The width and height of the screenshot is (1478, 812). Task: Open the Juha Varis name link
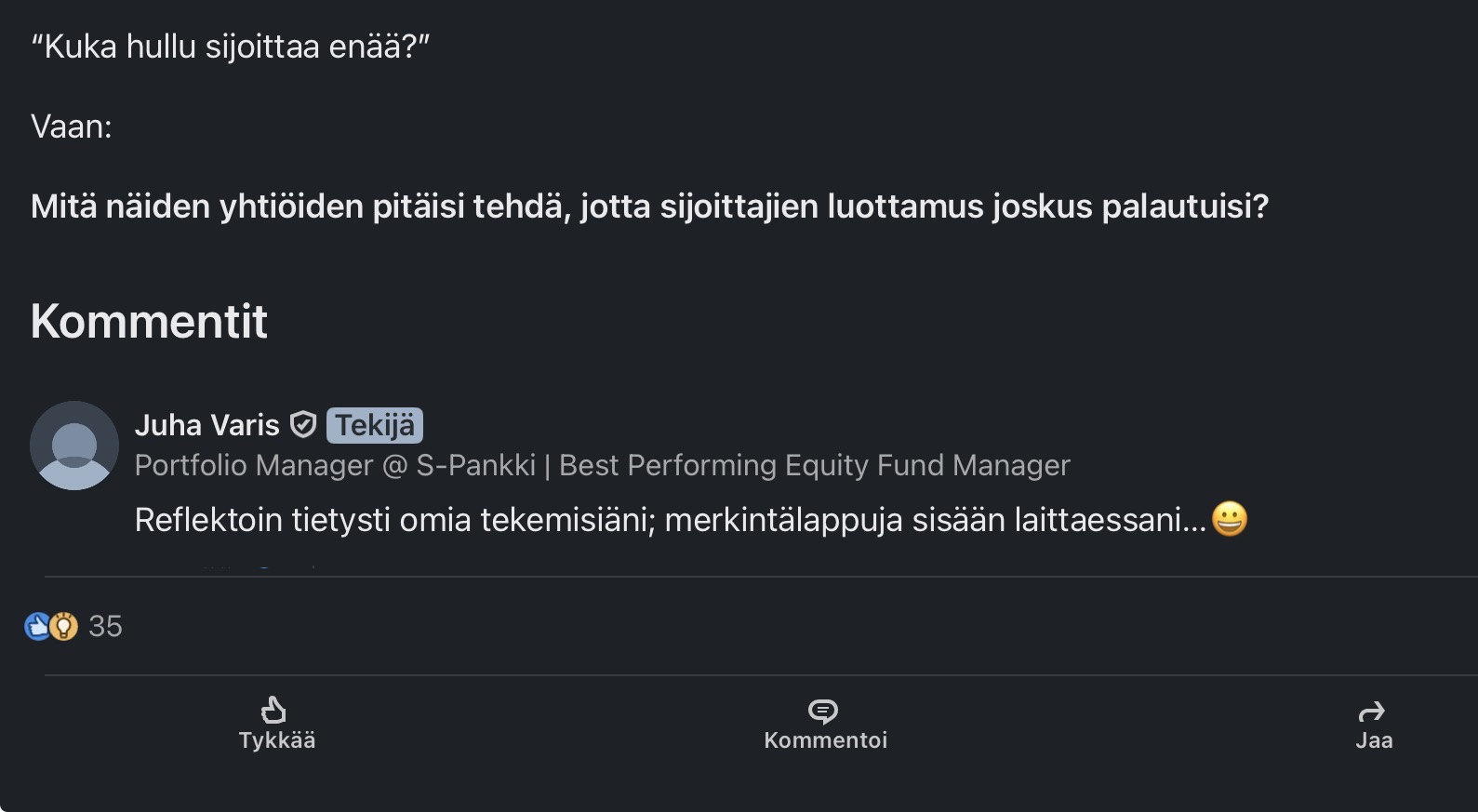point(206,425)
